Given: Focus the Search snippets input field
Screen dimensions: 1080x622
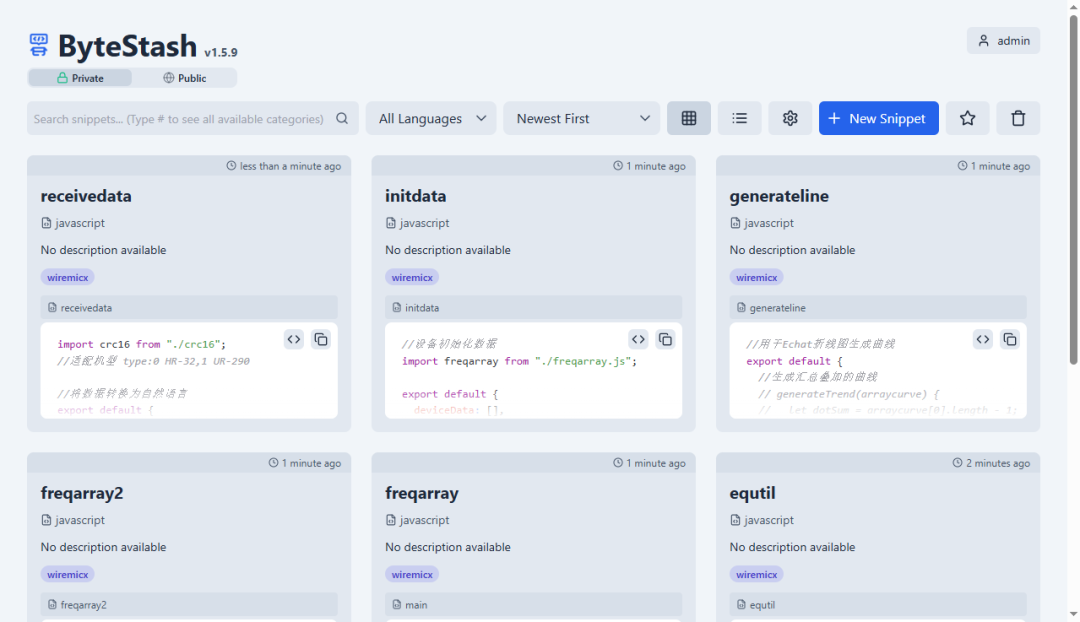Looking at the screenshot, I should pos(180,118).
